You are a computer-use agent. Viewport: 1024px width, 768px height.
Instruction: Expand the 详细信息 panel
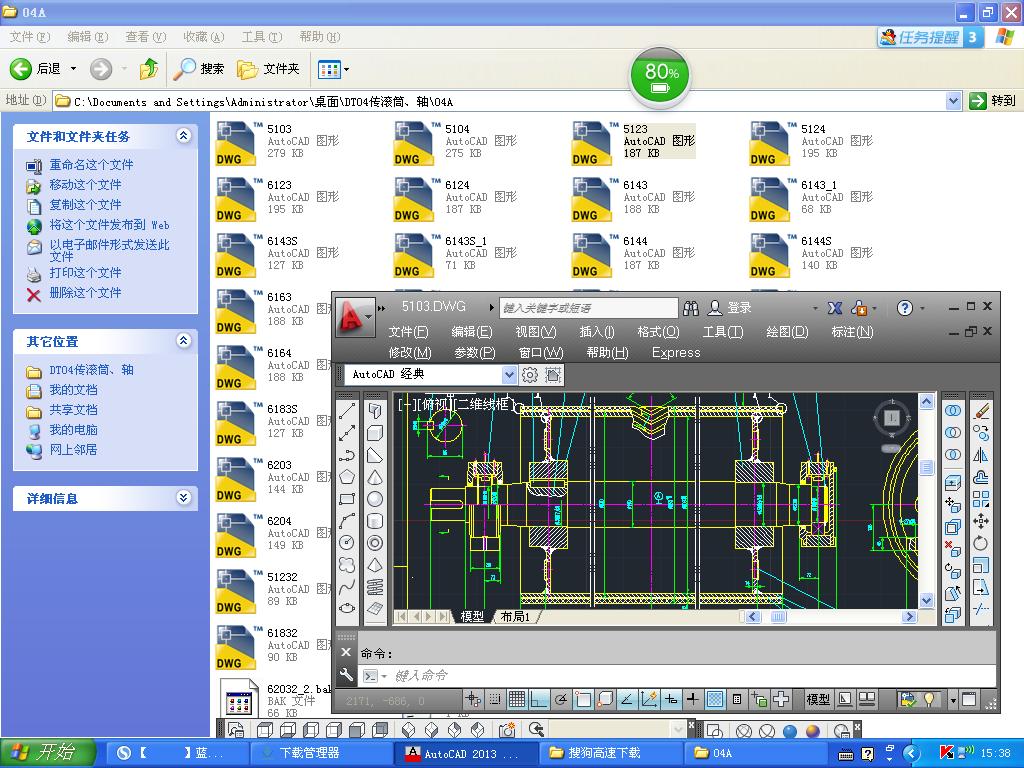coord(183,498)
